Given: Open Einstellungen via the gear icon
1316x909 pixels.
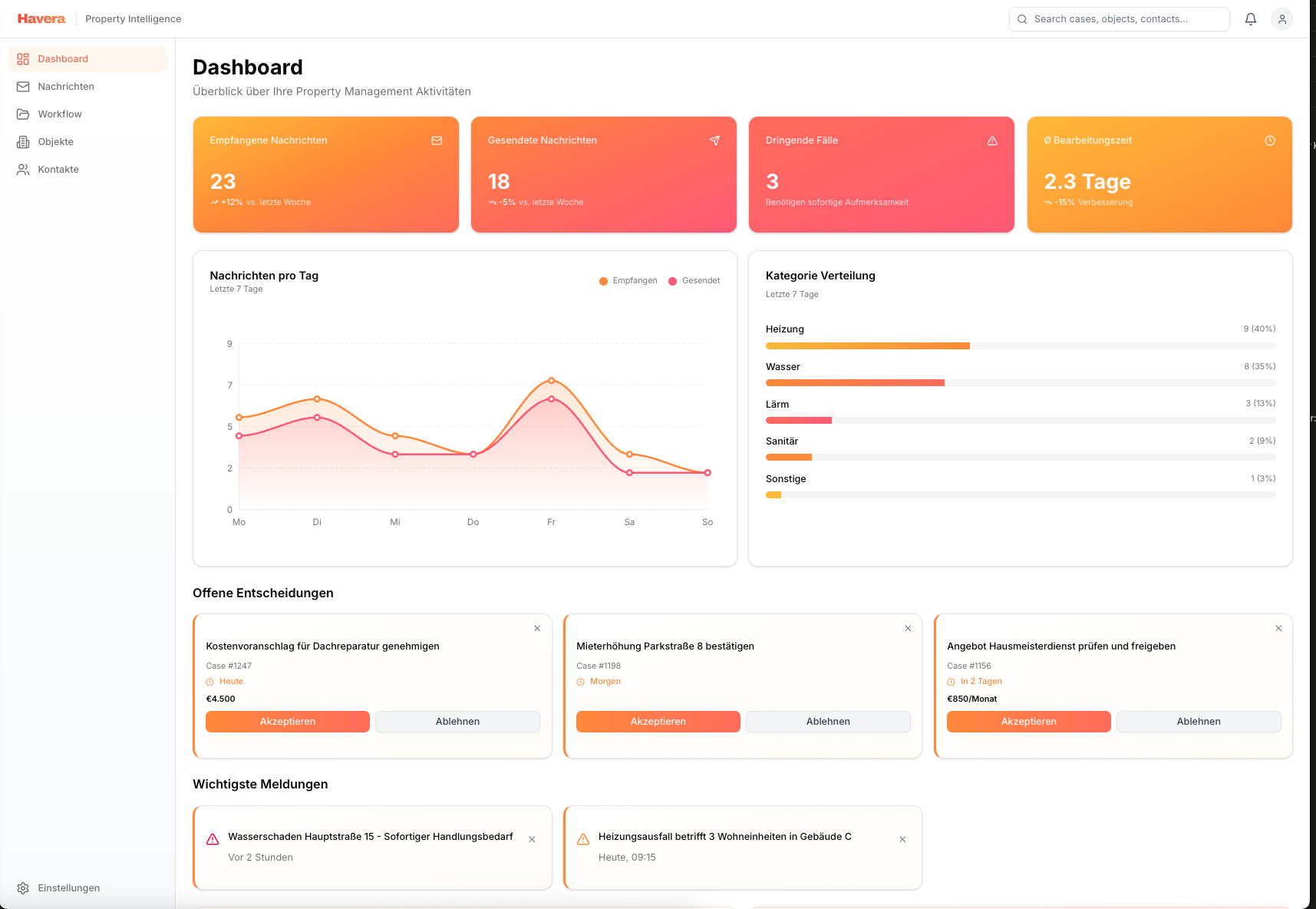Looking at the screenshot, I should pyautogui.click(x=24, y=888).
